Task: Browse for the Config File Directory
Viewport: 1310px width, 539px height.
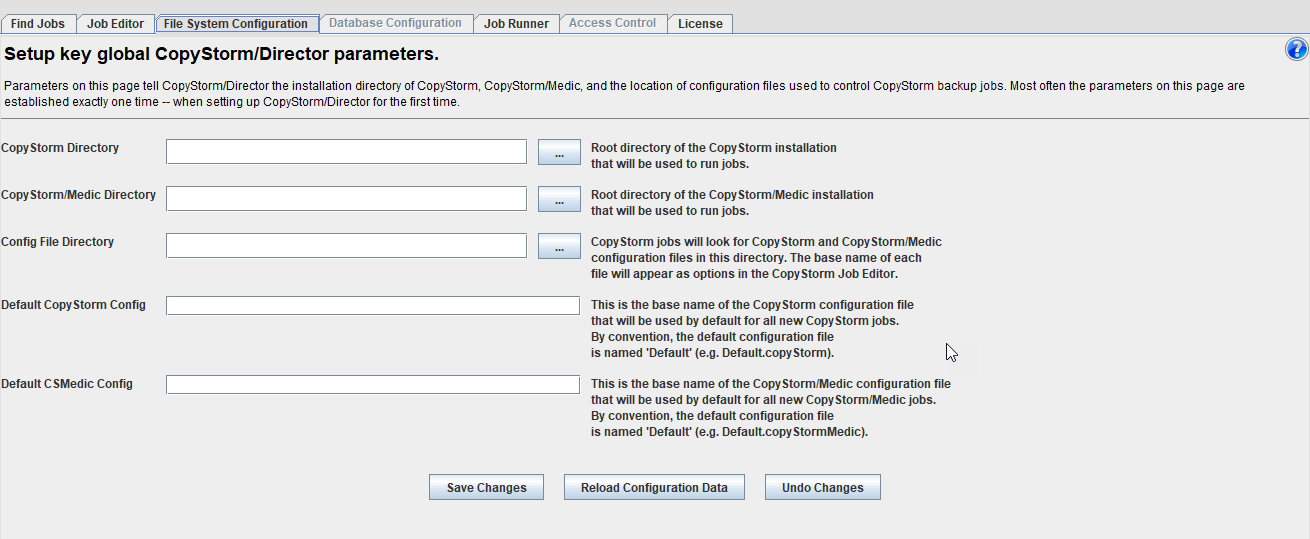Action: point(559,246)
